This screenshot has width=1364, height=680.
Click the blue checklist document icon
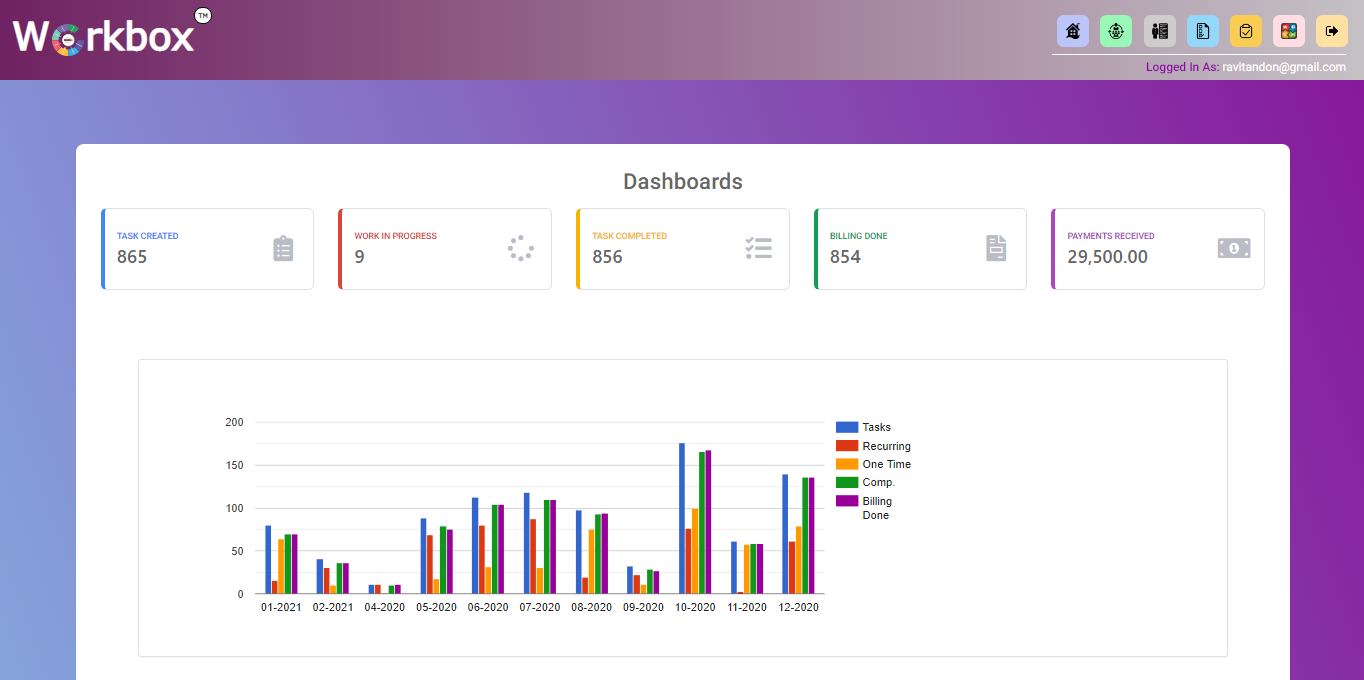[x=1203, y=31]
